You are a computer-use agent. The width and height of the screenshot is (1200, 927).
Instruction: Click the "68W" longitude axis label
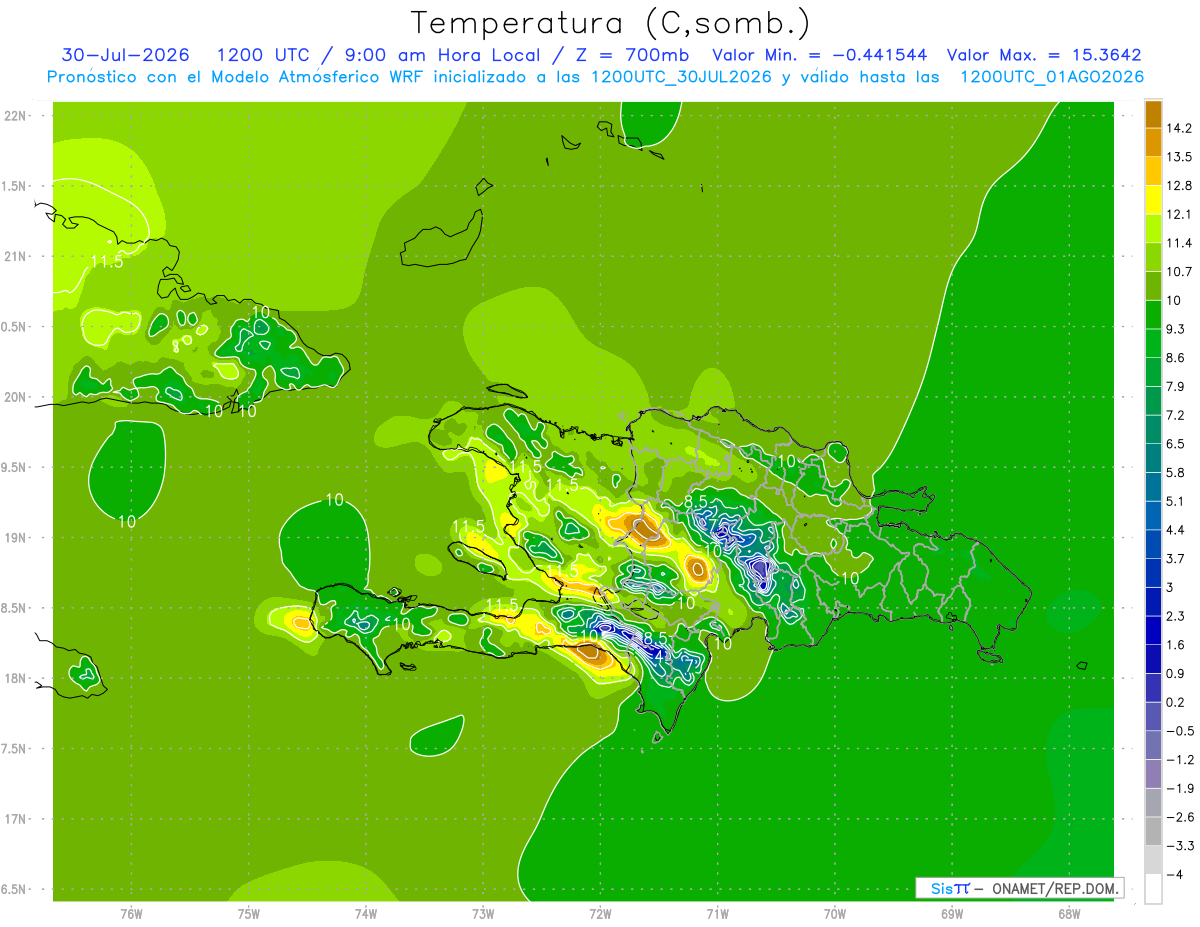(1069, 914)
